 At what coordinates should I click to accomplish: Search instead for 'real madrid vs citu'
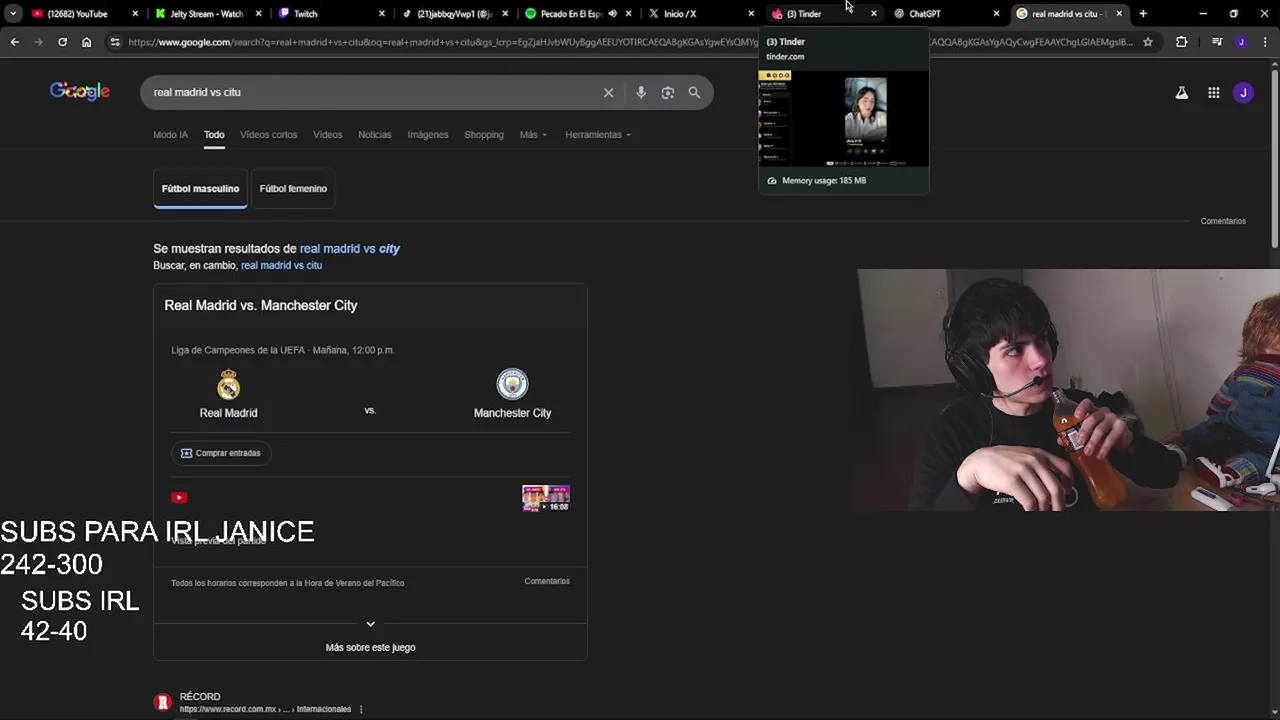(281, 265)
